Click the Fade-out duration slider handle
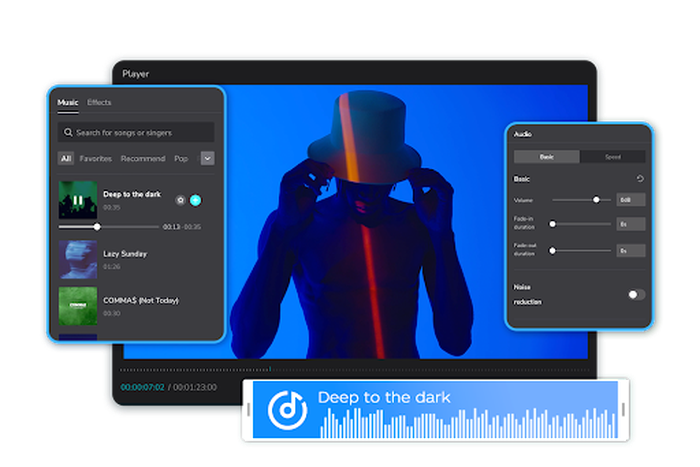700x467 pixels. pos(553,251)
